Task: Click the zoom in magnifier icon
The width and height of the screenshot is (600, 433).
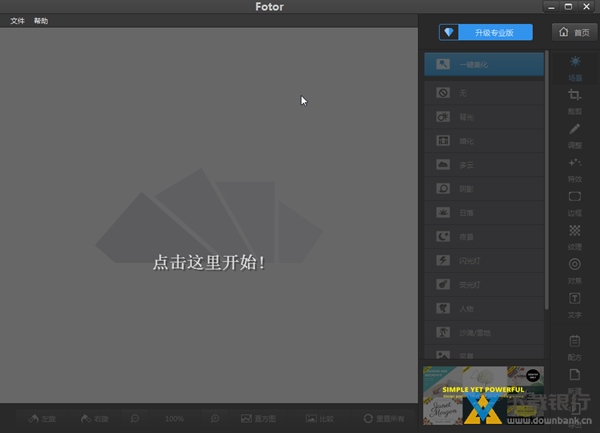Action: [x=215, y=419]
